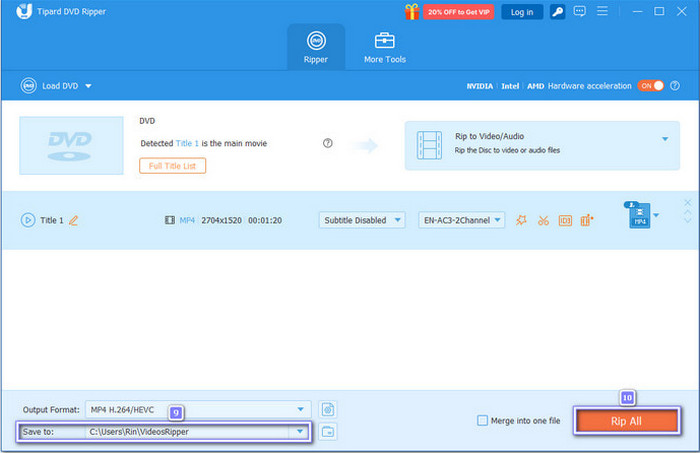
Task: Open hardware acceleration help icon
Action: tap(675, 86)
